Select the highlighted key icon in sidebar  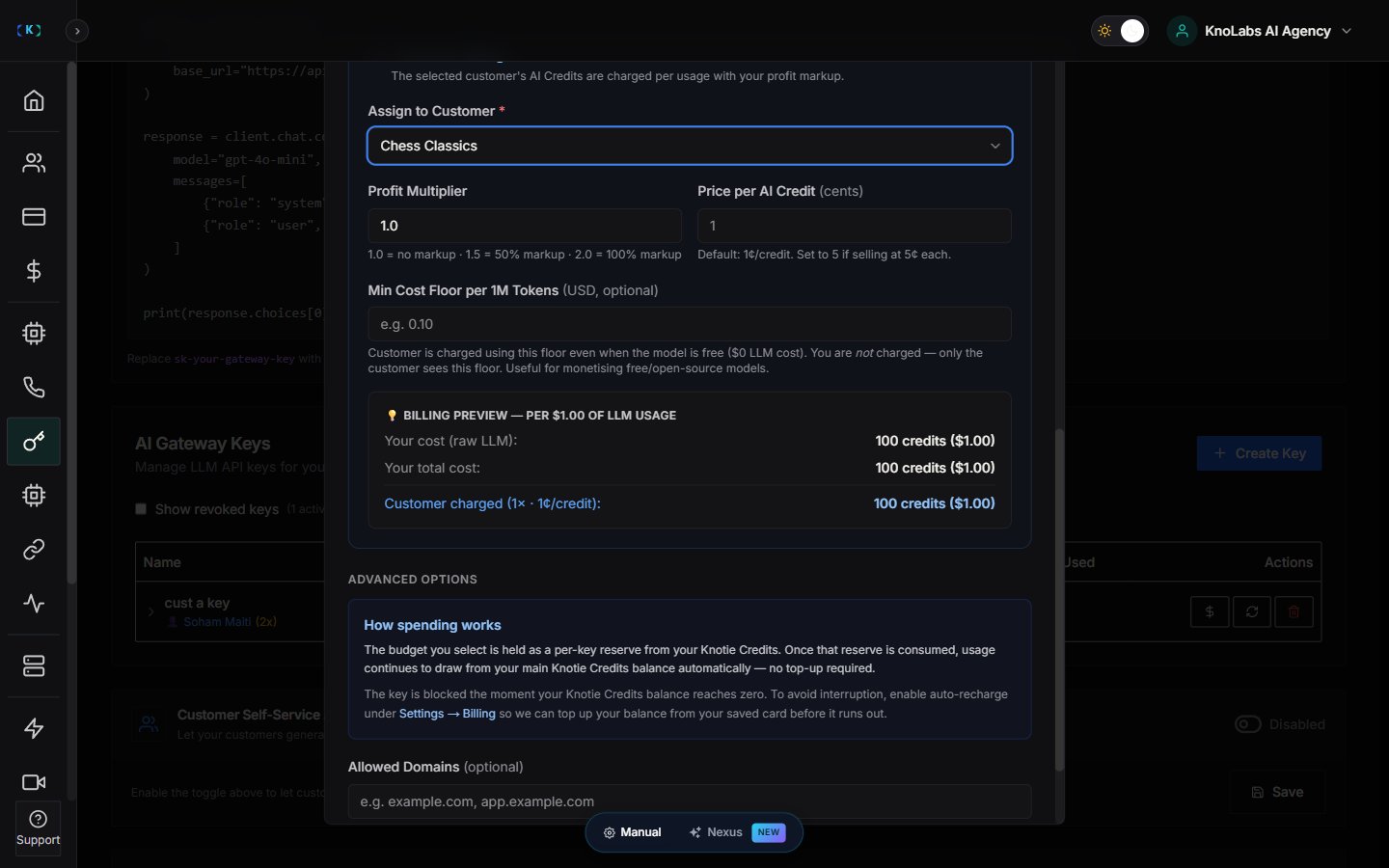tap(34, 442)
